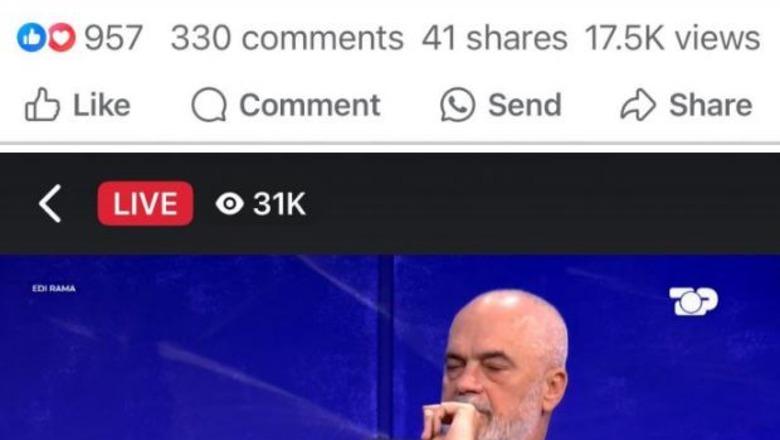Click the red heart reaction icon

click(x=62, y=38)
